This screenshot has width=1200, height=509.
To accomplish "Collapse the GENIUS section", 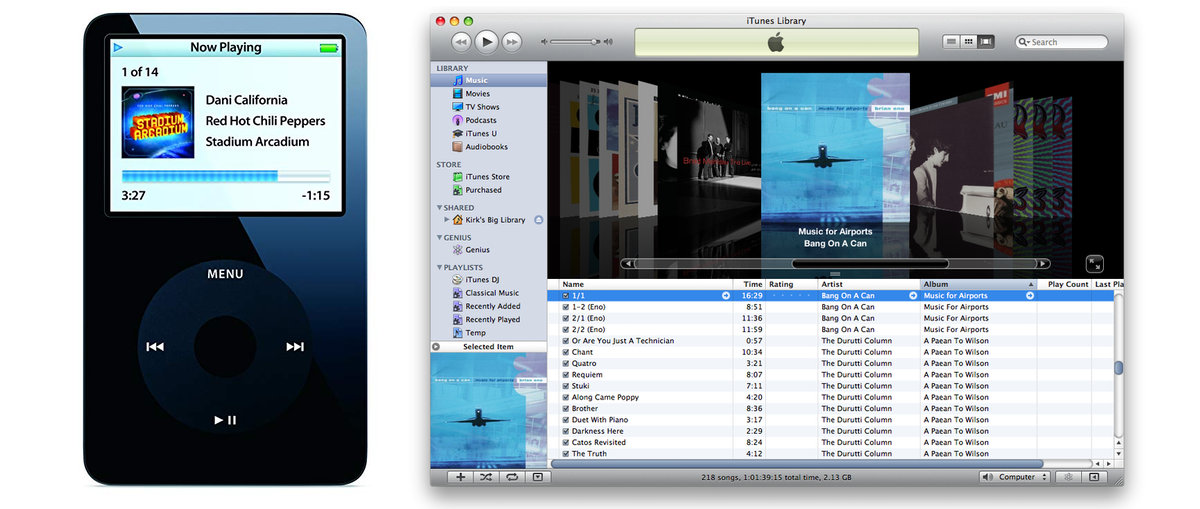I will [439, 238].
